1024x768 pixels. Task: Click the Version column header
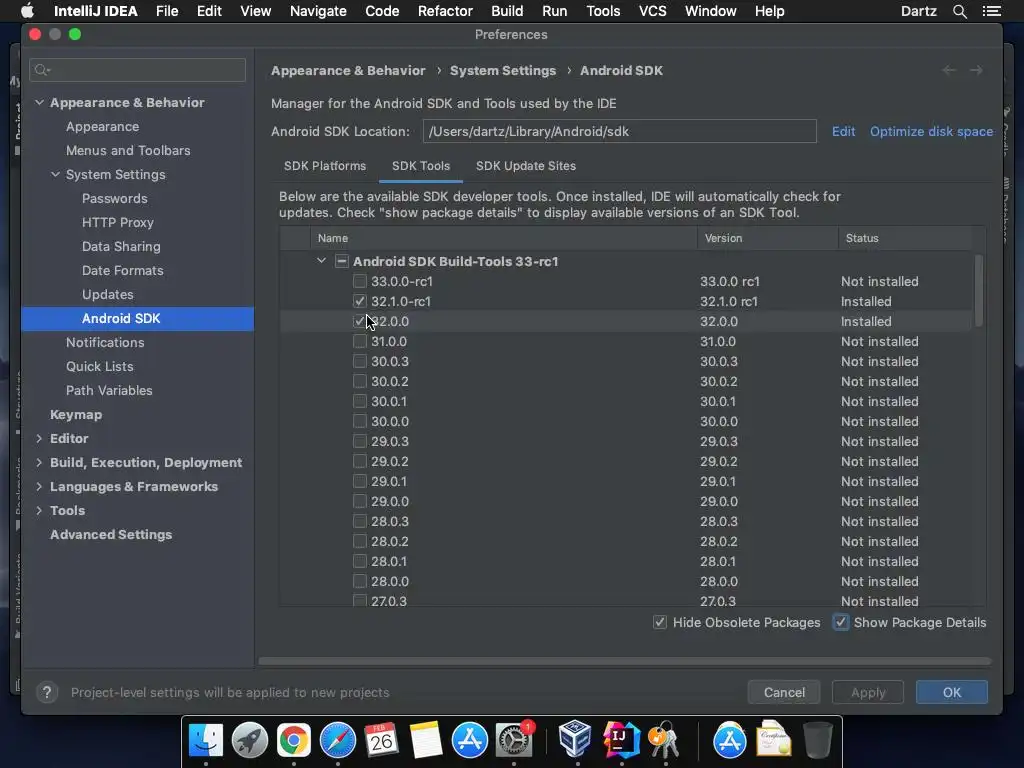[x=767, y=238]
